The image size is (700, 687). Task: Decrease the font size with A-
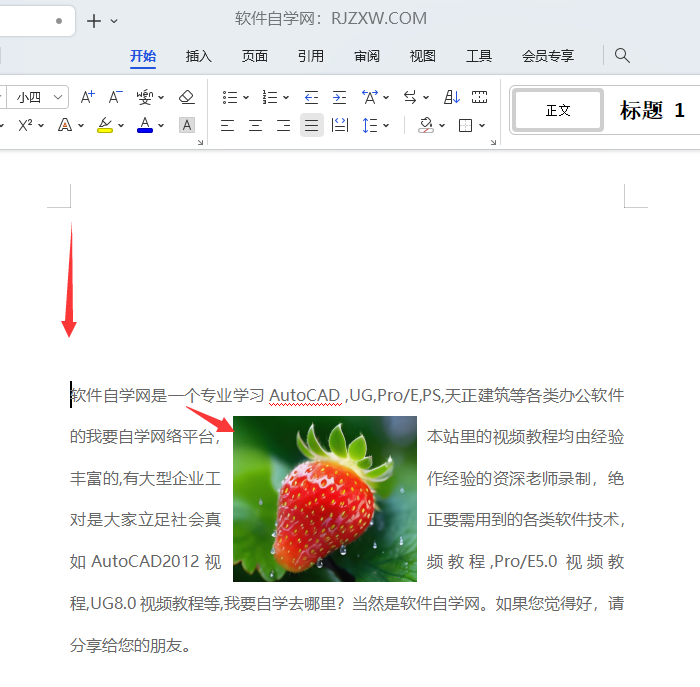115,97
